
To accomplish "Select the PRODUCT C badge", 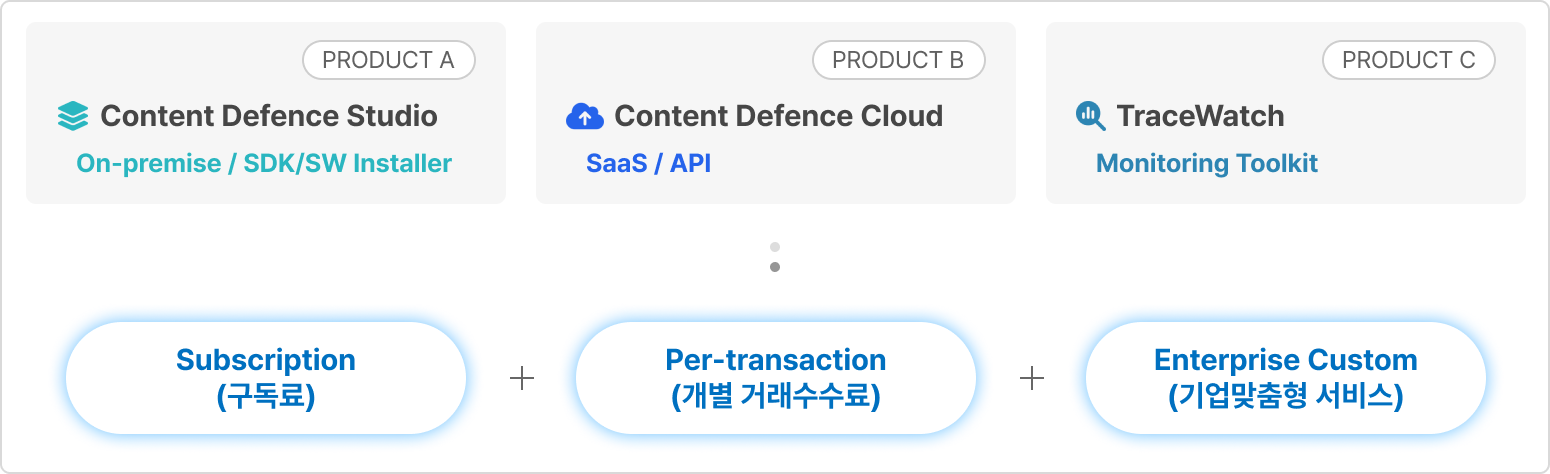I will (1408, 60).
